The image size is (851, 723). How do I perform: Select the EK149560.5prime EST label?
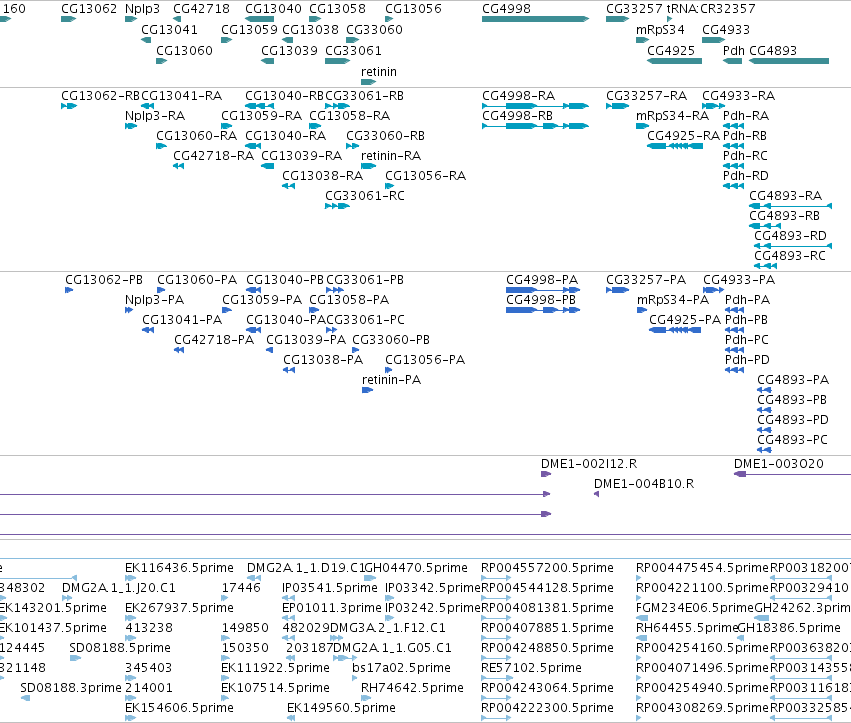pos(341,708)
